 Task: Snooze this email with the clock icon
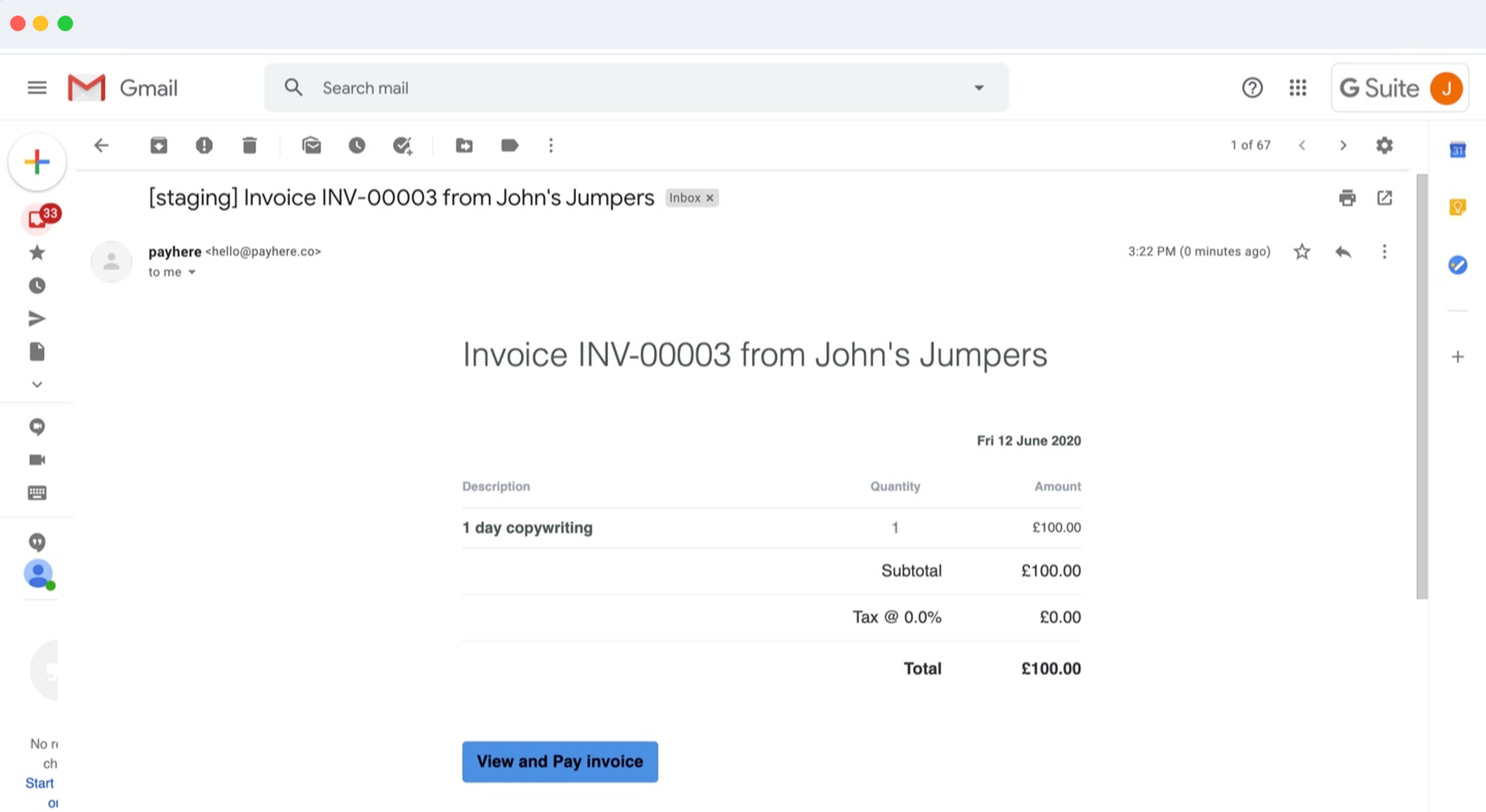click(356, 145)
